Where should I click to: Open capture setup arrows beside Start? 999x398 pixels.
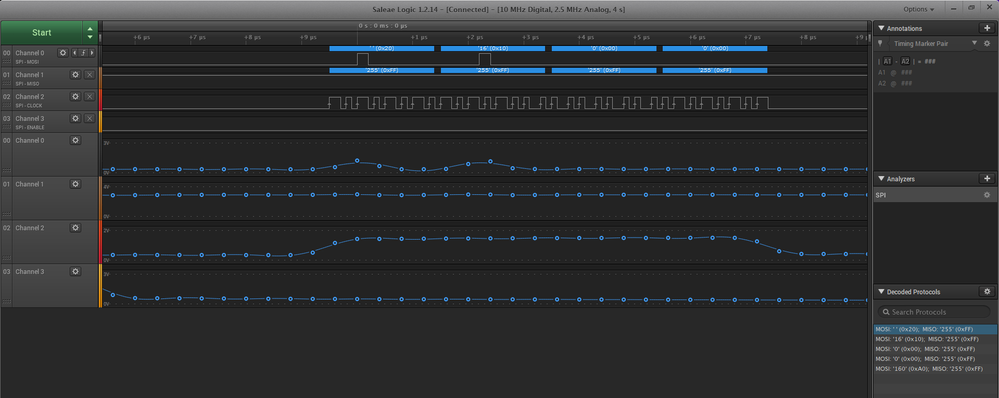[x=90, y=32]
